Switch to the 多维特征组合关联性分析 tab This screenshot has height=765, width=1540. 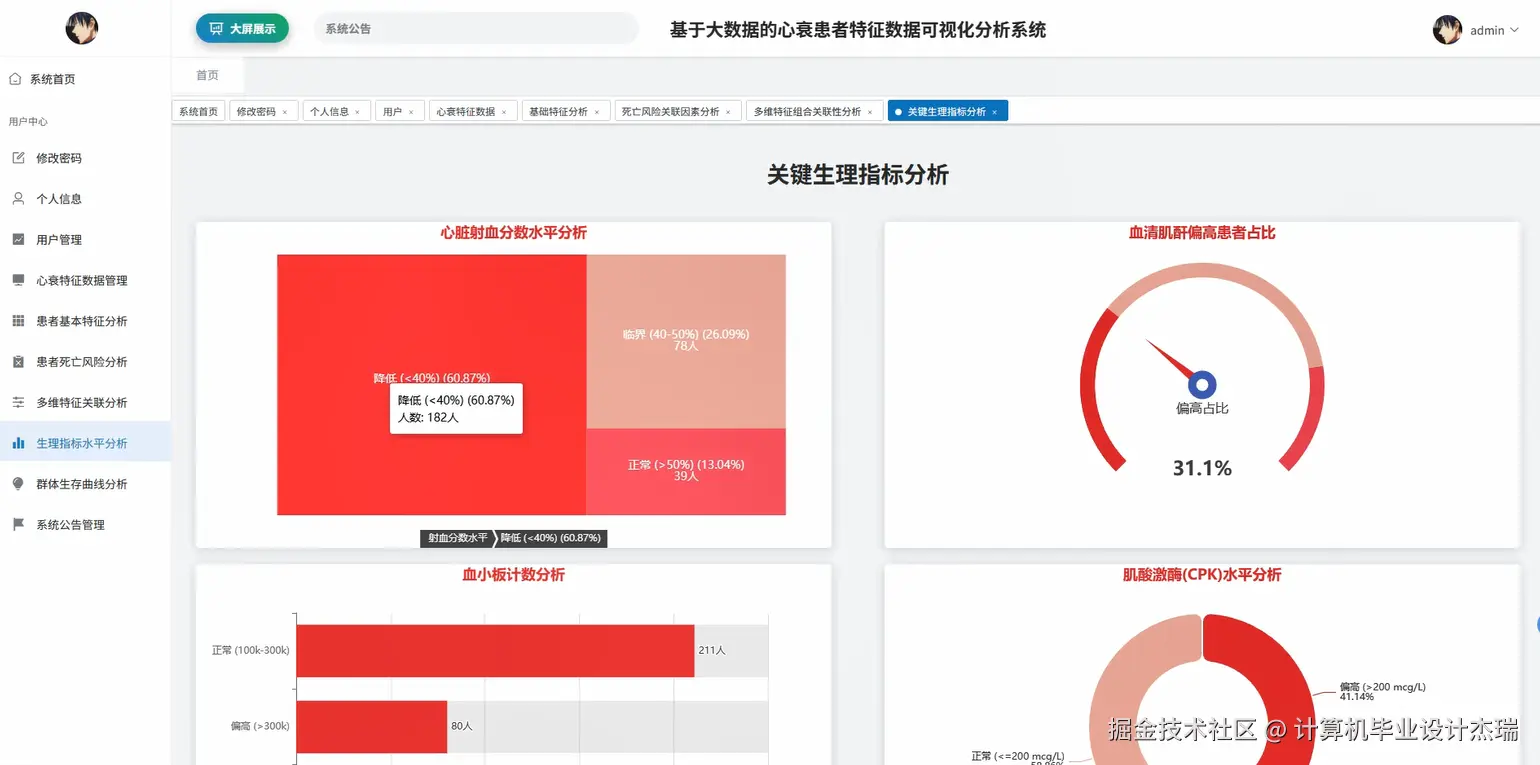[807, 112]
